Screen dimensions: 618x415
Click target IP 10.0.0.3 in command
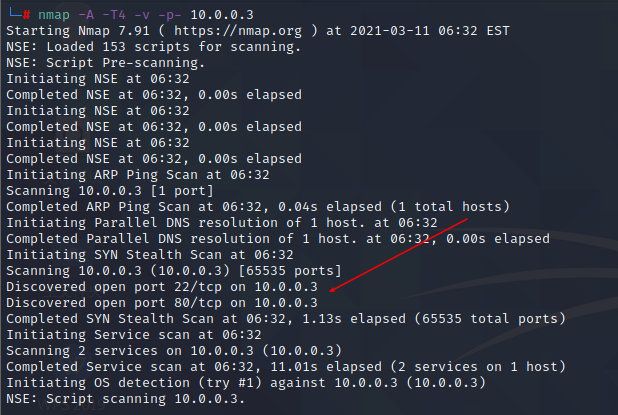(222, 15)
